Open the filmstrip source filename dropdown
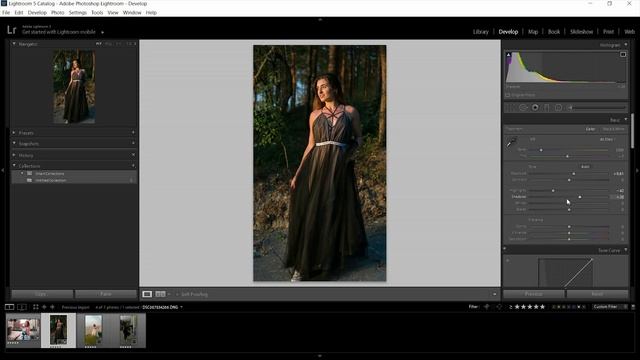 181,307
